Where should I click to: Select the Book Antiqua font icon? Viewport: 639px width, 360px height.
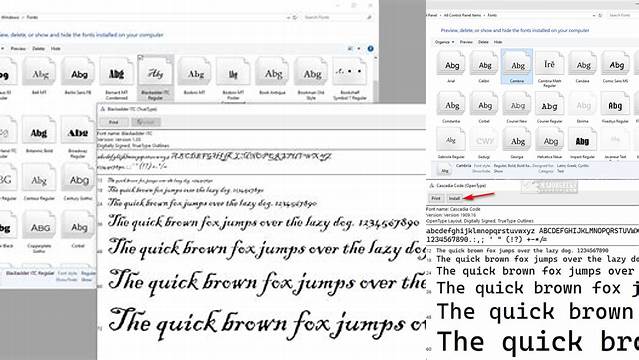(272, 76)
